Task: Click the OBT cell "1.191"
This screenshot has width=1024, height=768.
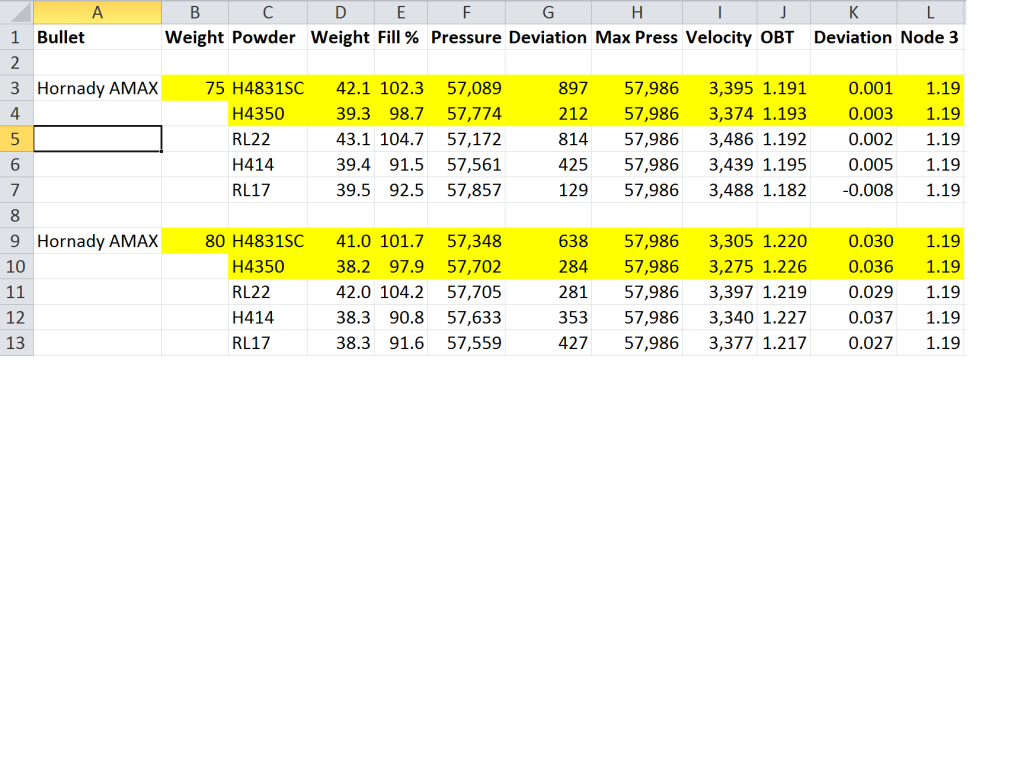Action: click(784, 88)
